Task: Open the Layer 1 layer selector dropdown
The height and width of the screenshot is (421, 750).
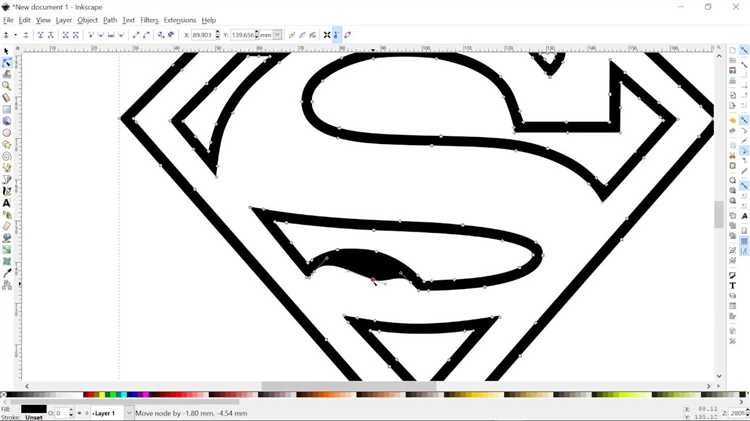Action: (x=129, y=413)
